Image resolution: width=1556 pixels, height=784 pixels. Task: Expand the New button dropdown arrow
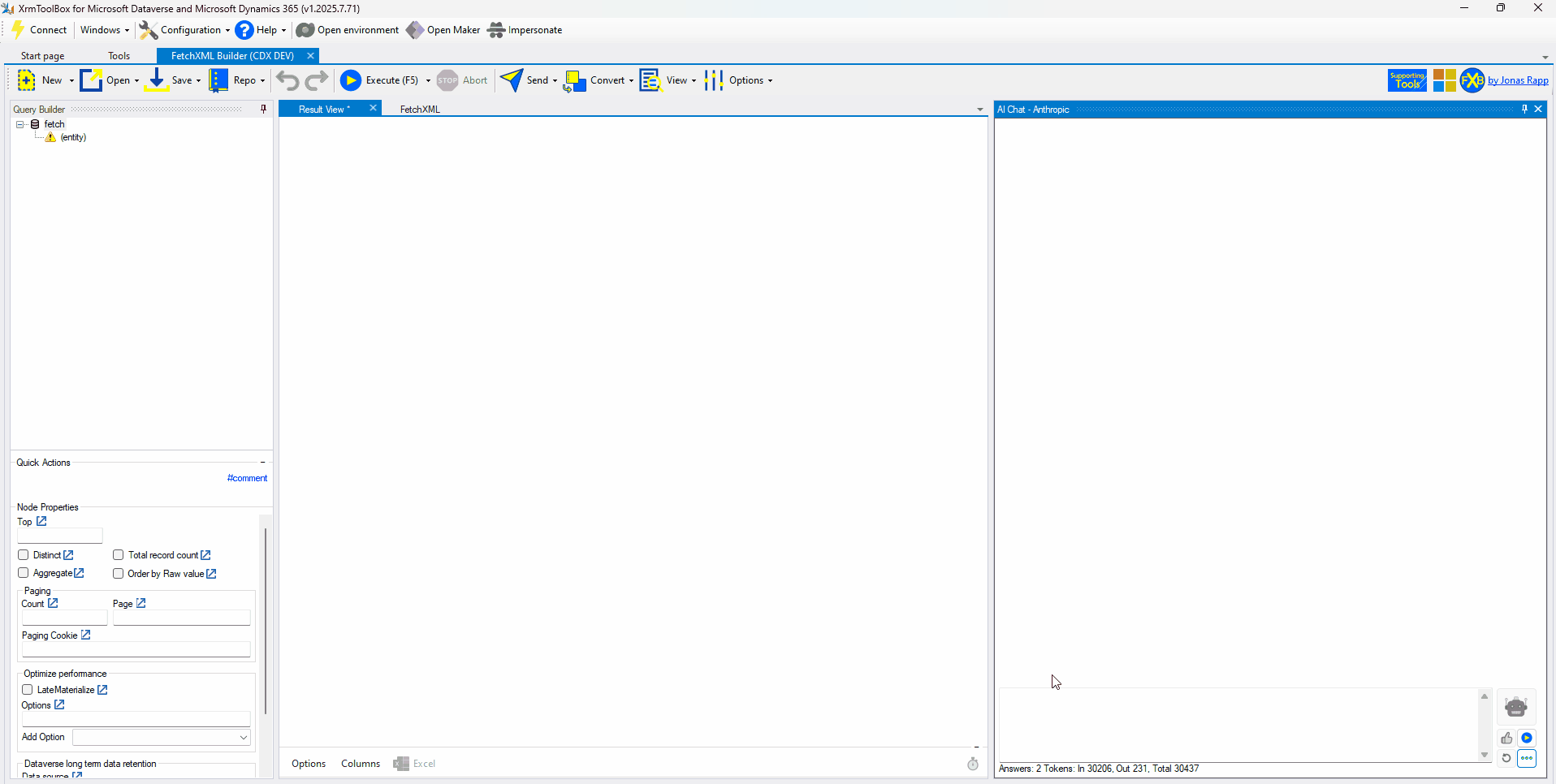pyautogui.click(x=71, y=80)
